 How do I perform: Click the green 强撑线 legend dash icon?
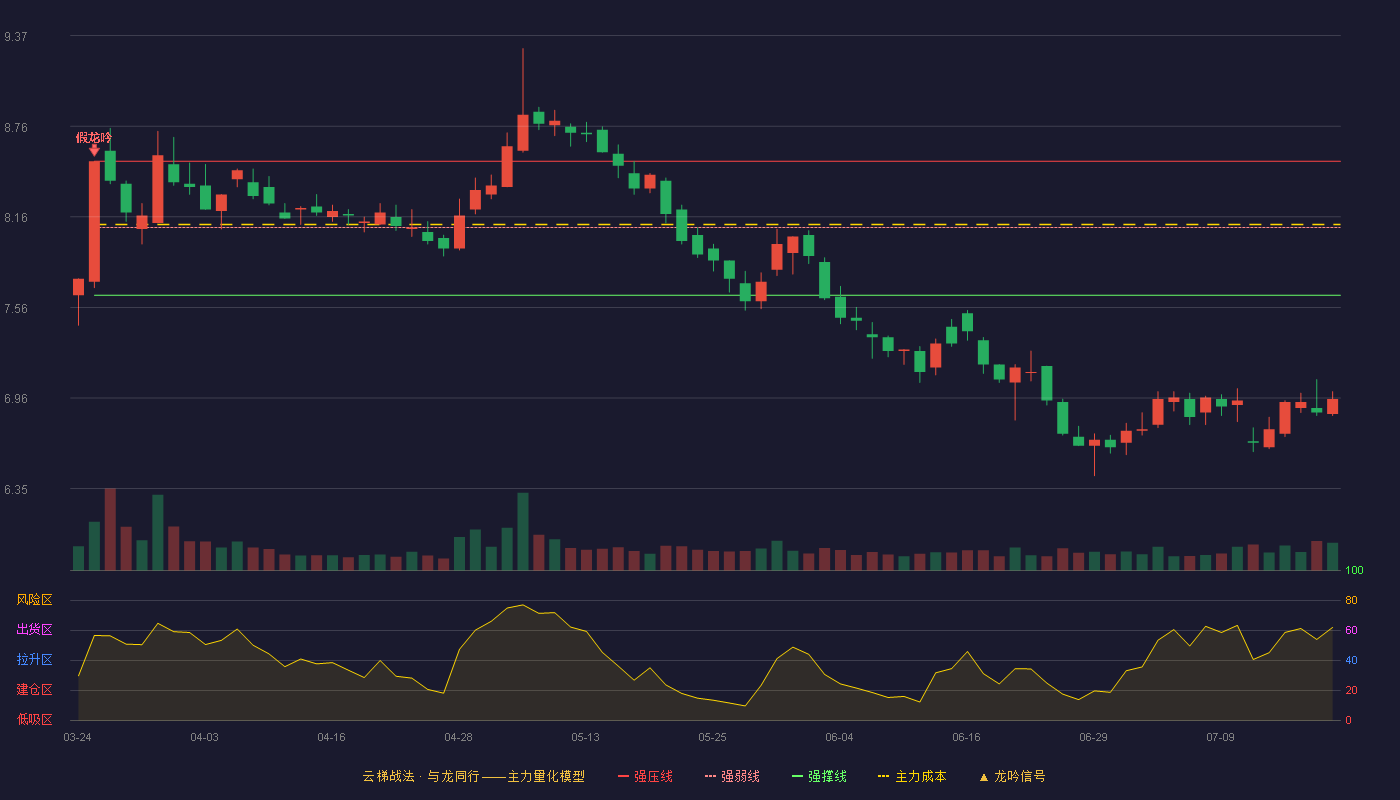tap(797, 776)
